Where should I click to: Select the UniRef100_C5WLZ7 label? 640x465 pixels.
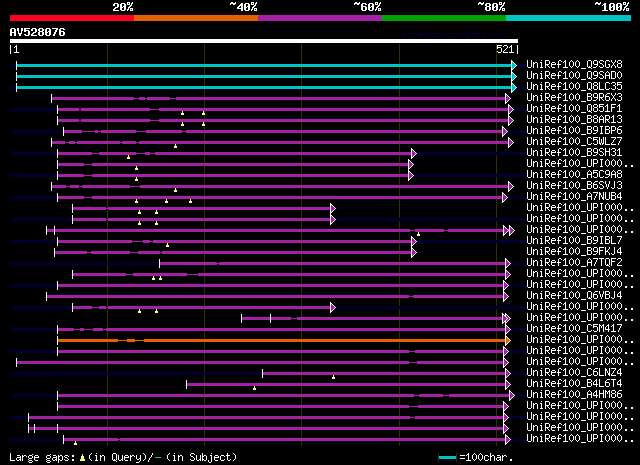574,142
